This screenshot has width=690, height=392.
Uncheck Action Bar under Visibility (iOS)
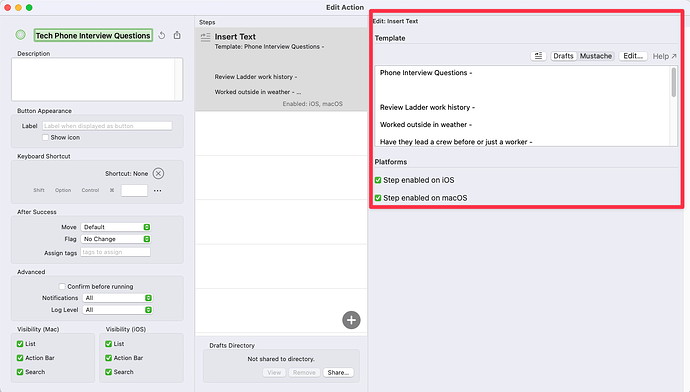[x=108, y=358]
